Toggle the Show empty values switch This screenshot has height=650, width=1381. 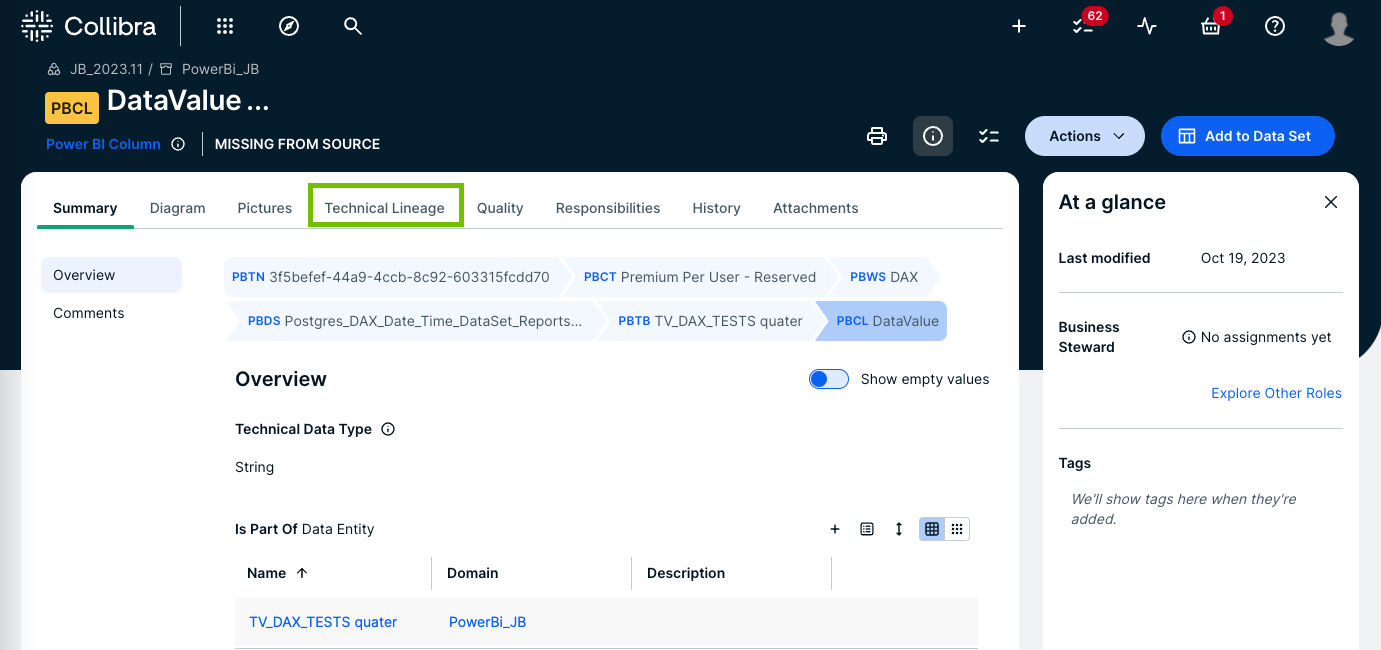pyautogui.click(x=829, y=379)
